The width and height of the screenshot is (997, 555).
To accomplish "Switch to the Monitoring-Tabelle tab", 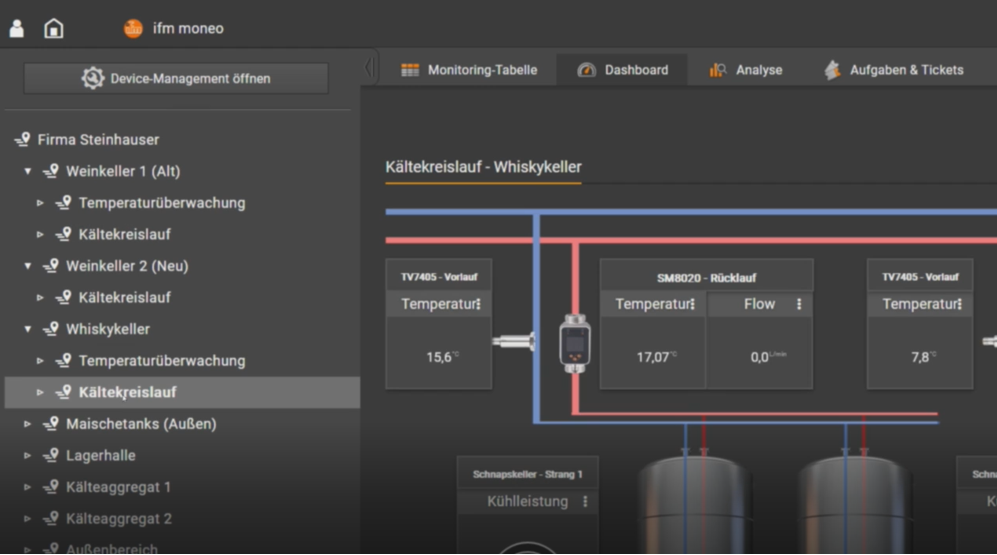I will [469, 70].
